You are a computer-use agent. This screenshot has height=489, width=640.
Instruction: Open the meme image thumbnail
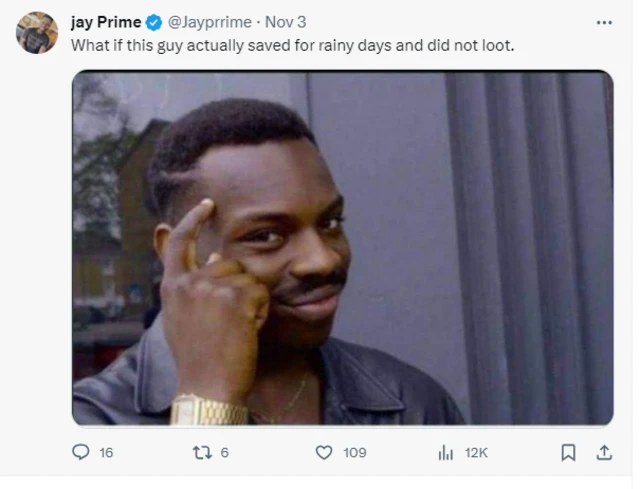[343, 248]
